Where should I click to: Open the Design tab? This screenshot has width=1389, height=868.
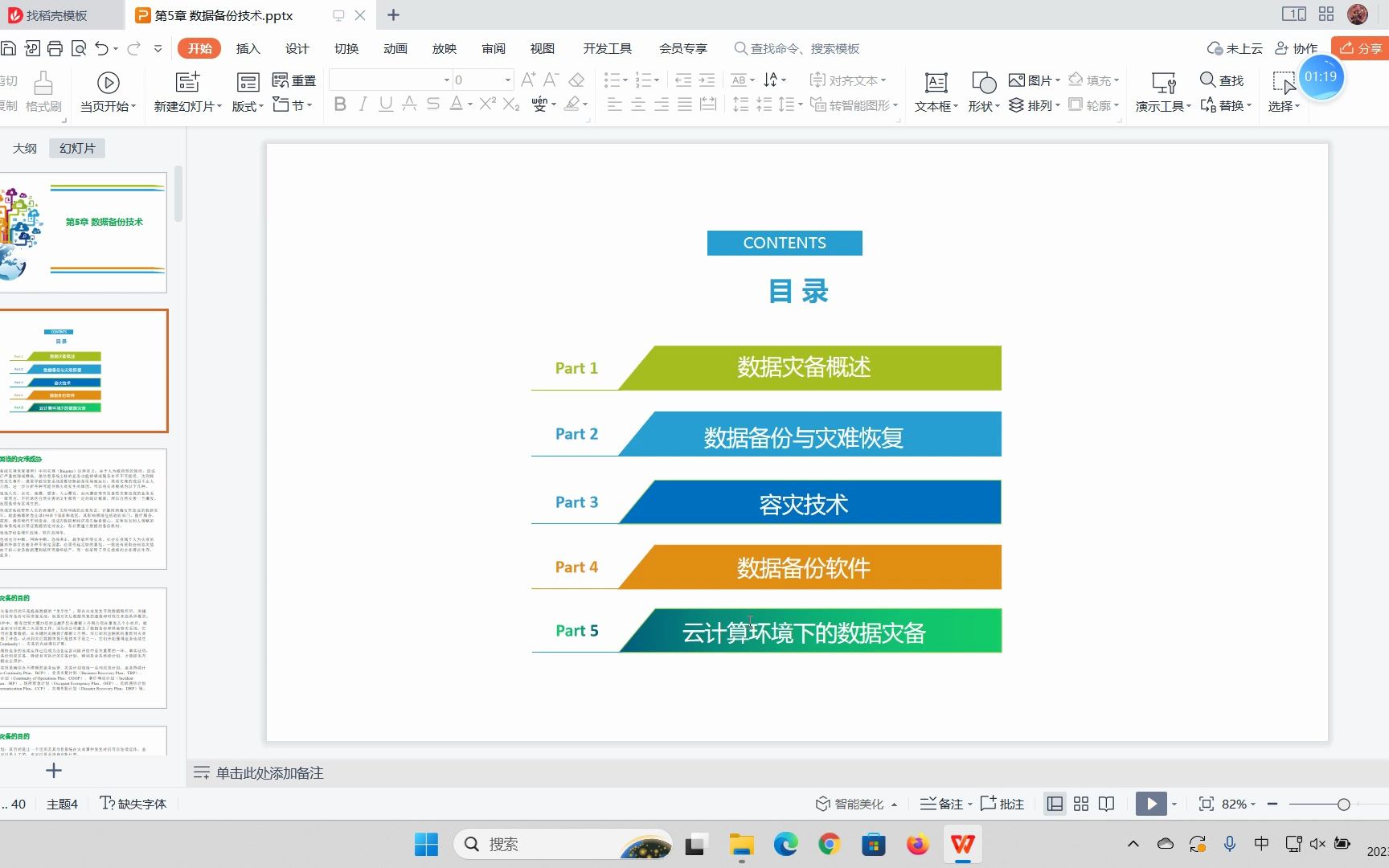pos(297,48)
